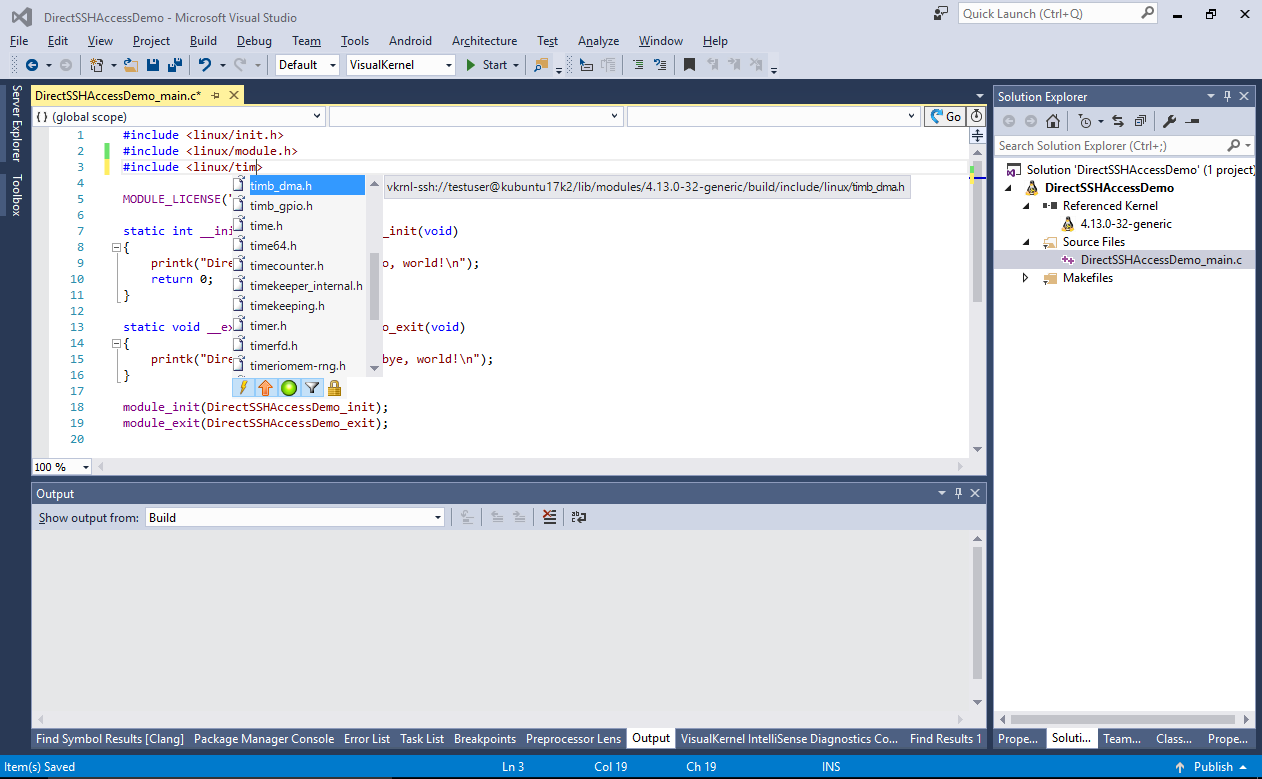Click the IntelliSense suggestion list scrollbar
The width and height of the screenshot is (1262, 779).
click(x=375, y=285)
